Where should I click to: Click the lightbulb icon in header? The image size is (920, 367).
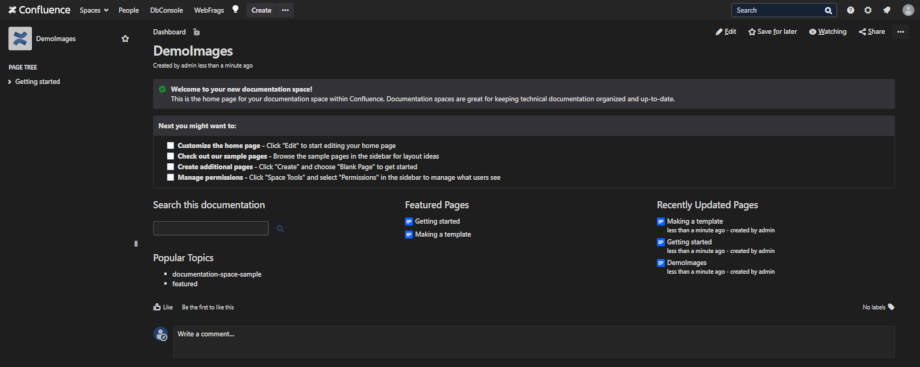click(x=236, y=9)
